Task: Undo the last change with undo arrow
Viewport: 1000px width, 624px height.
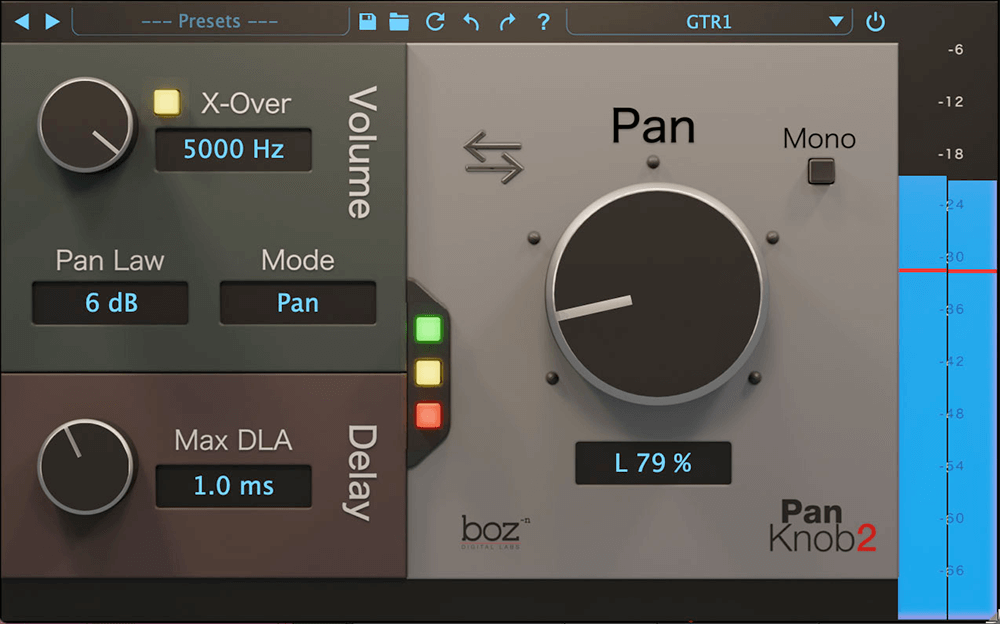Action: click(471, 21)
